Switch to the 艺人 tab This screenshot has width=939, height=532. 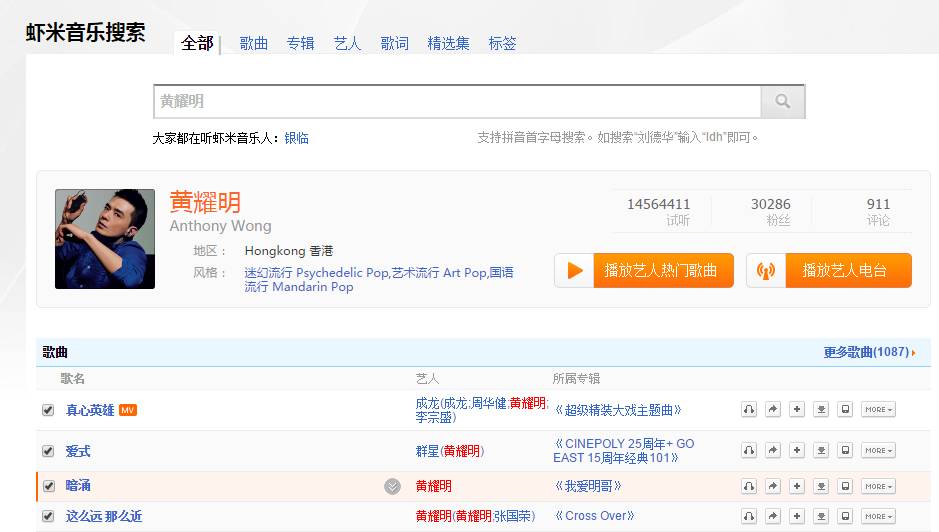point(347,43)
